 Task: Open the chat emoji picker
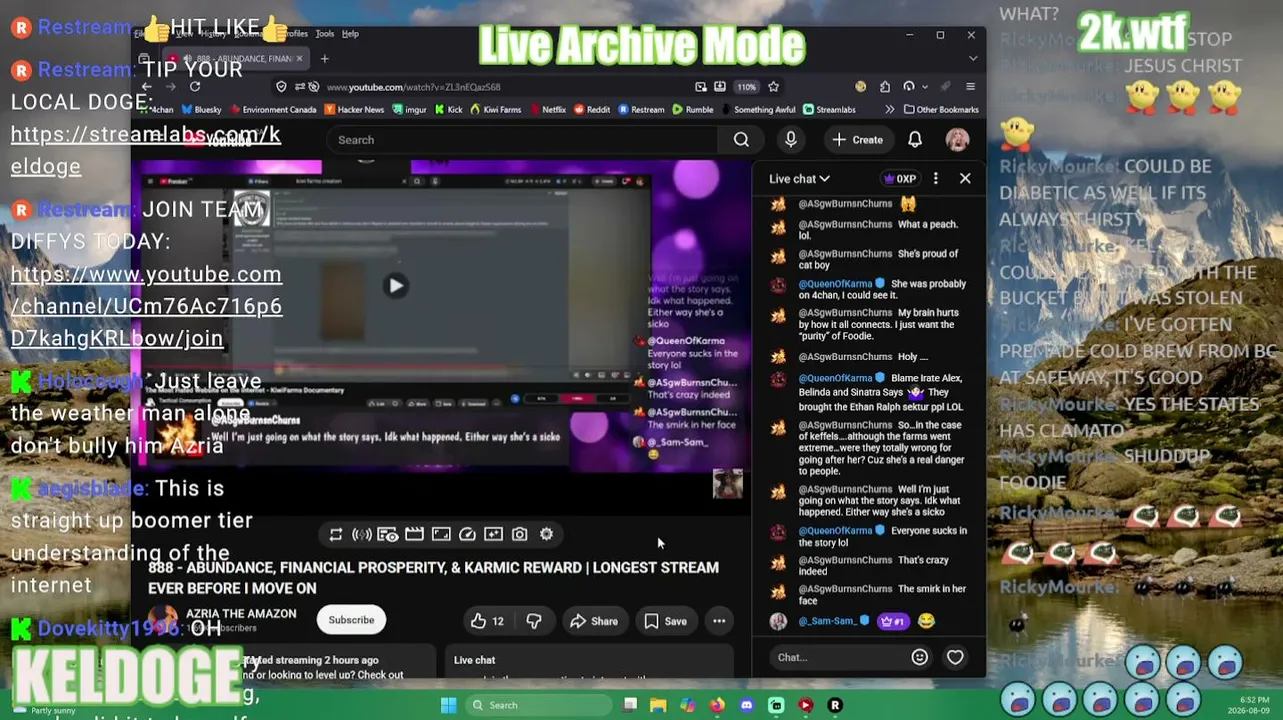[919, 658]
